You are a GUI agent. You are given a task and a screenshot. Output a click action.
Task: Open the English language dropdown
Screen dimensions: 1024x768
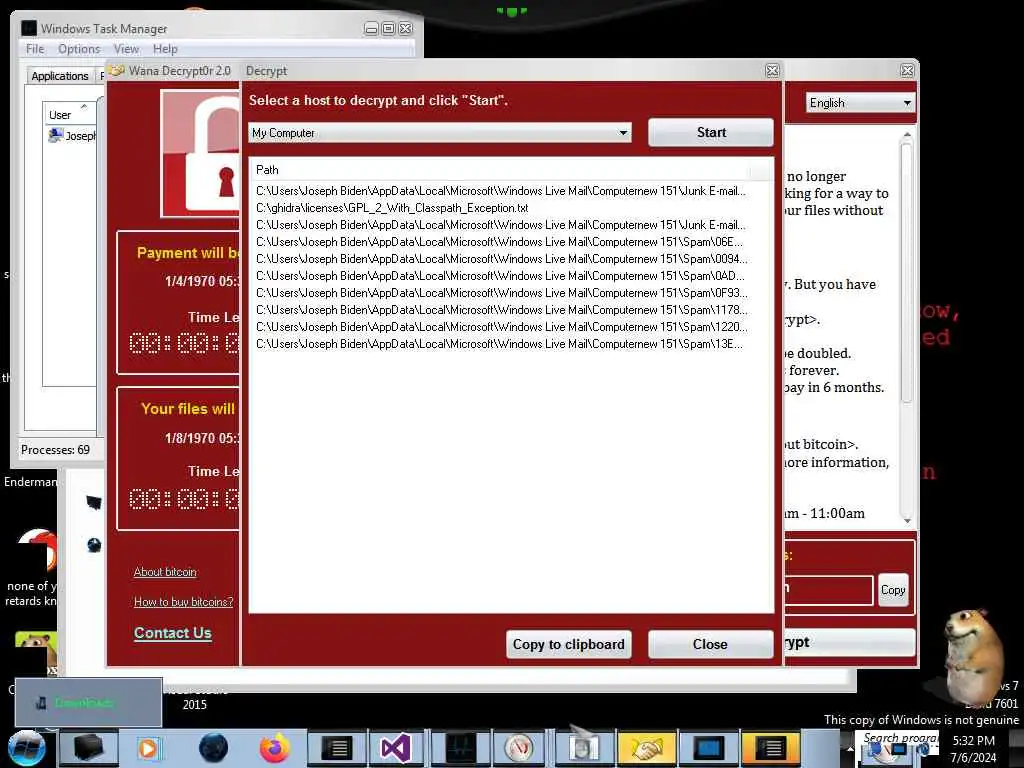pos(860,103)
